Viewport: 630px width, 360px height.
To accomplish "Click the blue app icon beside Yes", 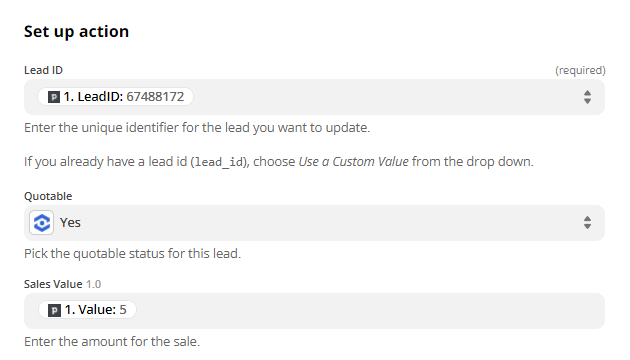I will pos(41,223).
